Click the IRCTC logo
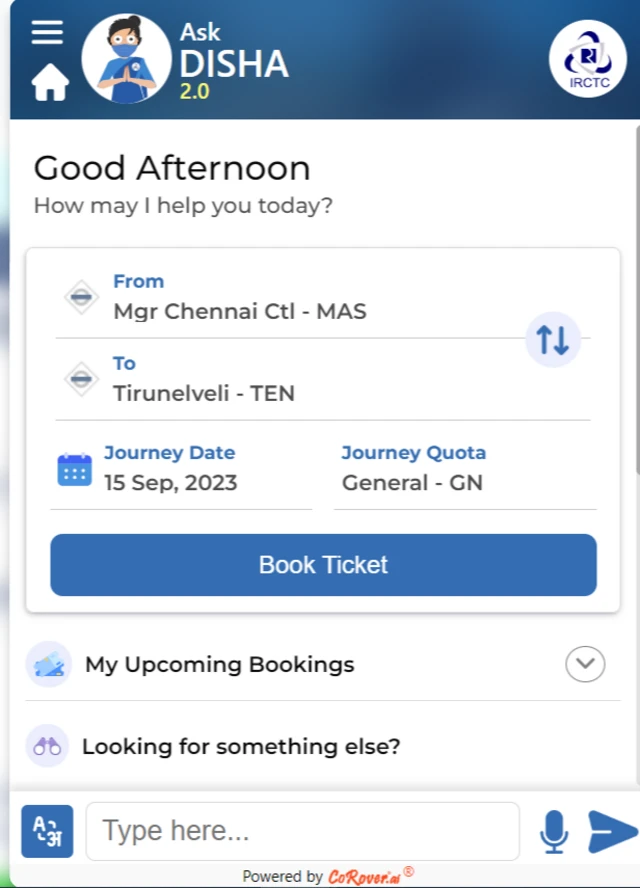Image resolution: width=640 pixels, height=888 pixels. pyautogui.click(x=588, y=59)
